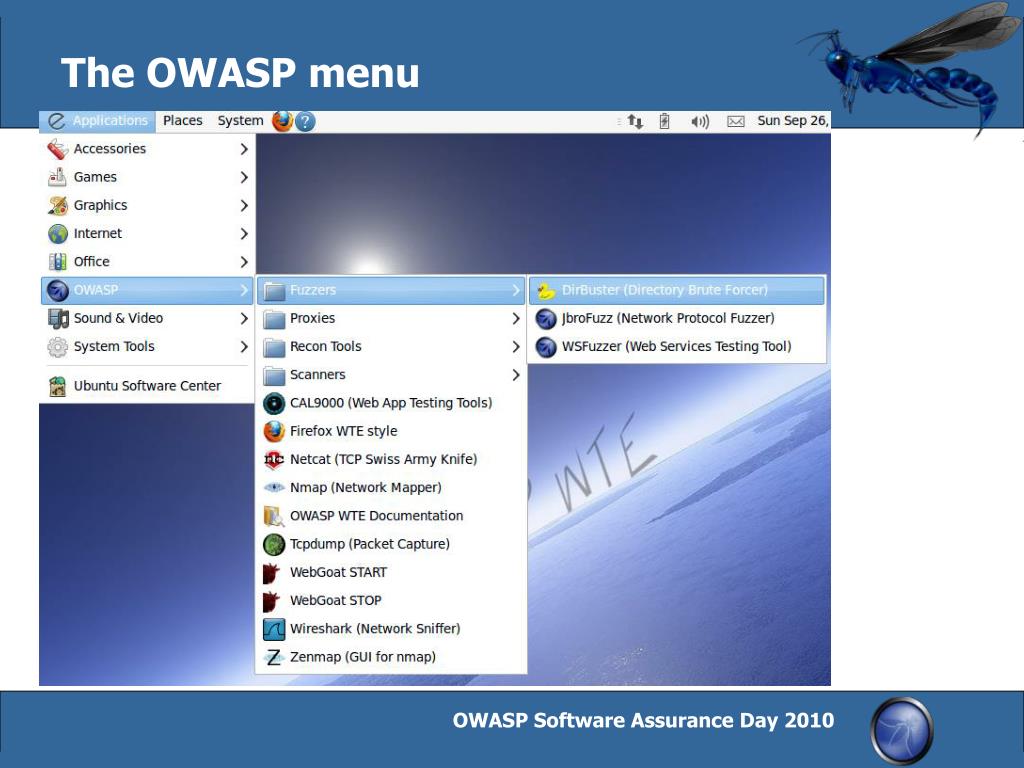
Task: Click the WSFuzzer icon
Action: tap(546, 346)
